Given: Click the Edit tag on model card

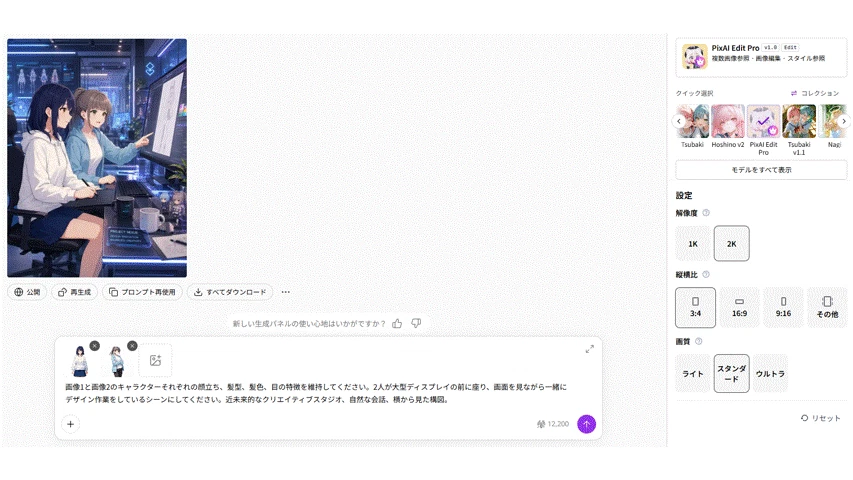Looking at the screenshot, I should tap(790, 47).
